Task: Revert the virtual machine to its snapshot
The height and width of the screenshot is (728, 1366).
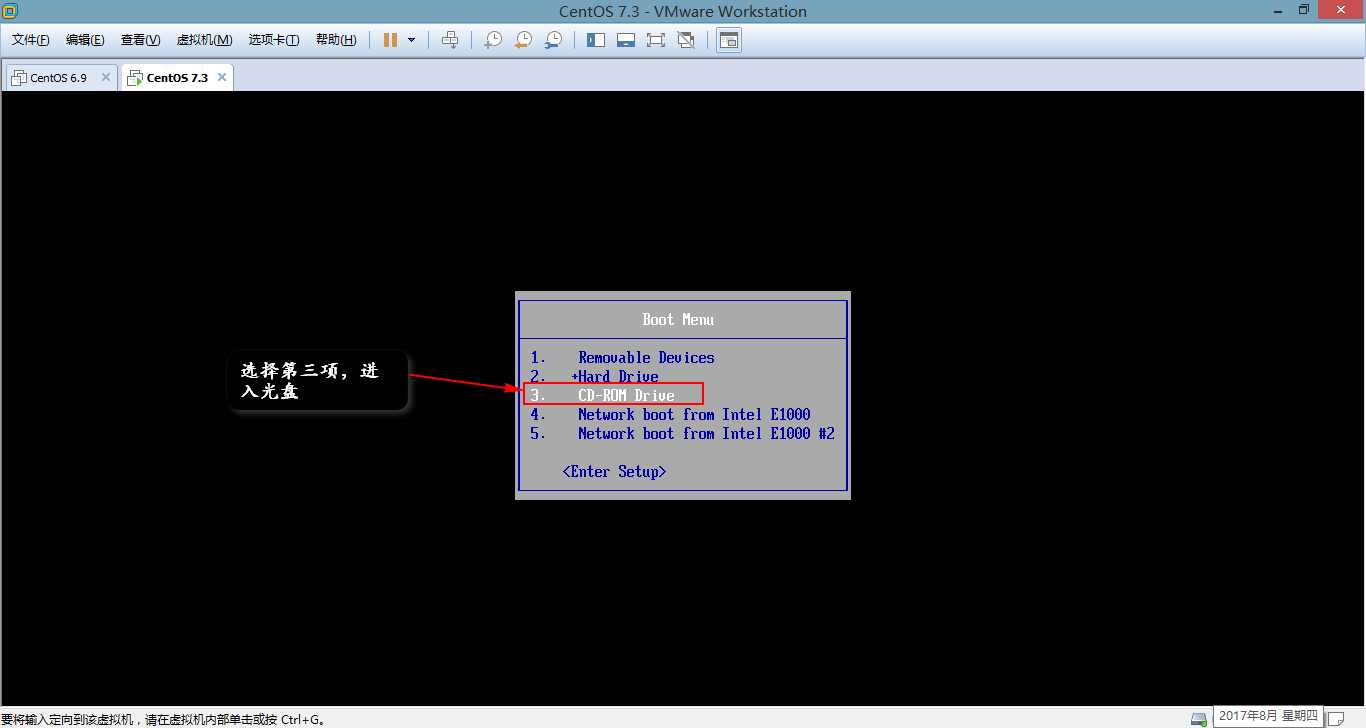Action: 523,40
